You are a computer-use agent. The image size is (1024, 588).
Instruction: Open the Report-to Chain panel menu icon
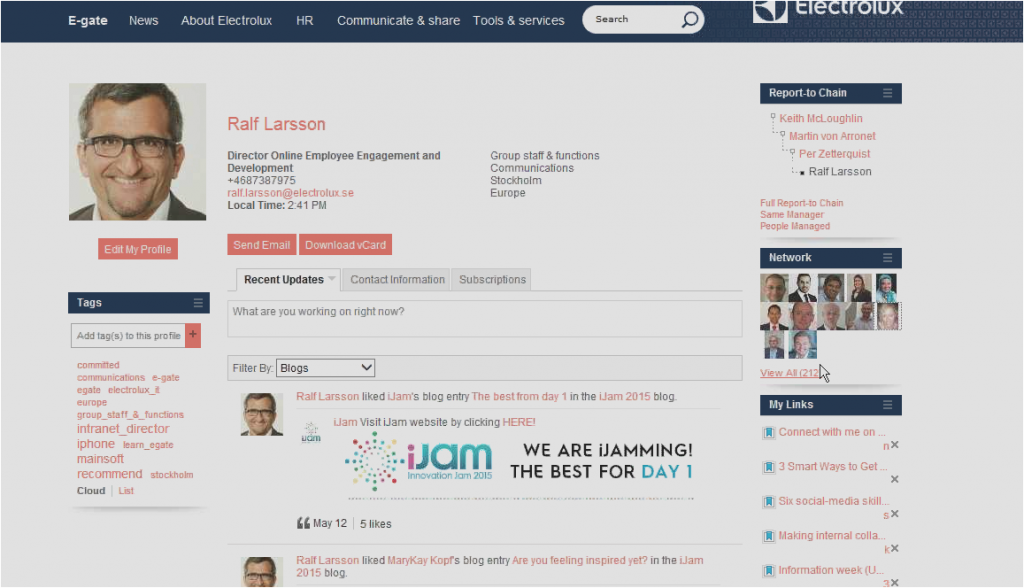pos(887,93)
